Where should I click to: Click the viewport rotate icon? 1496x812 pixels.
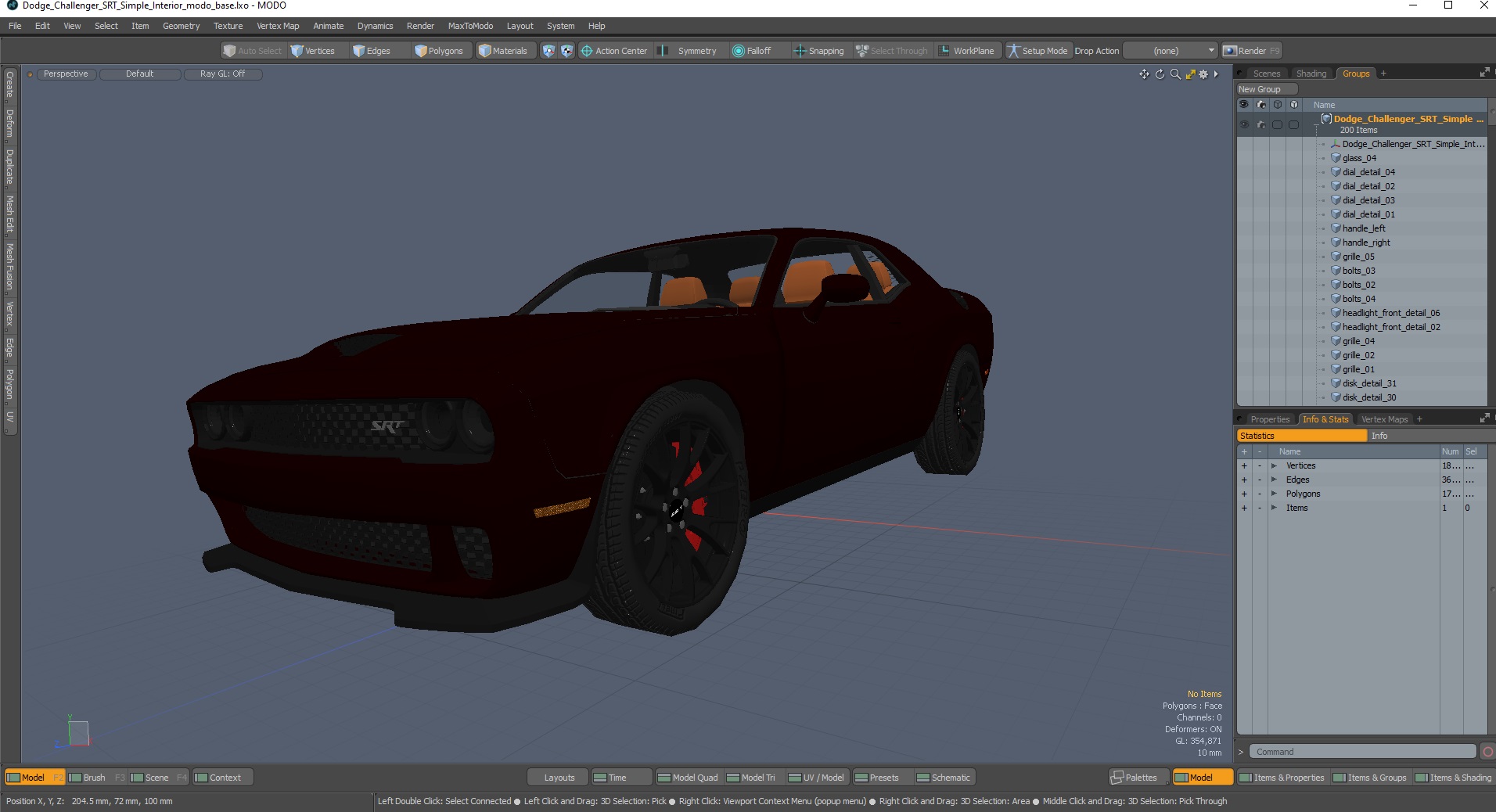[1160, 74]
